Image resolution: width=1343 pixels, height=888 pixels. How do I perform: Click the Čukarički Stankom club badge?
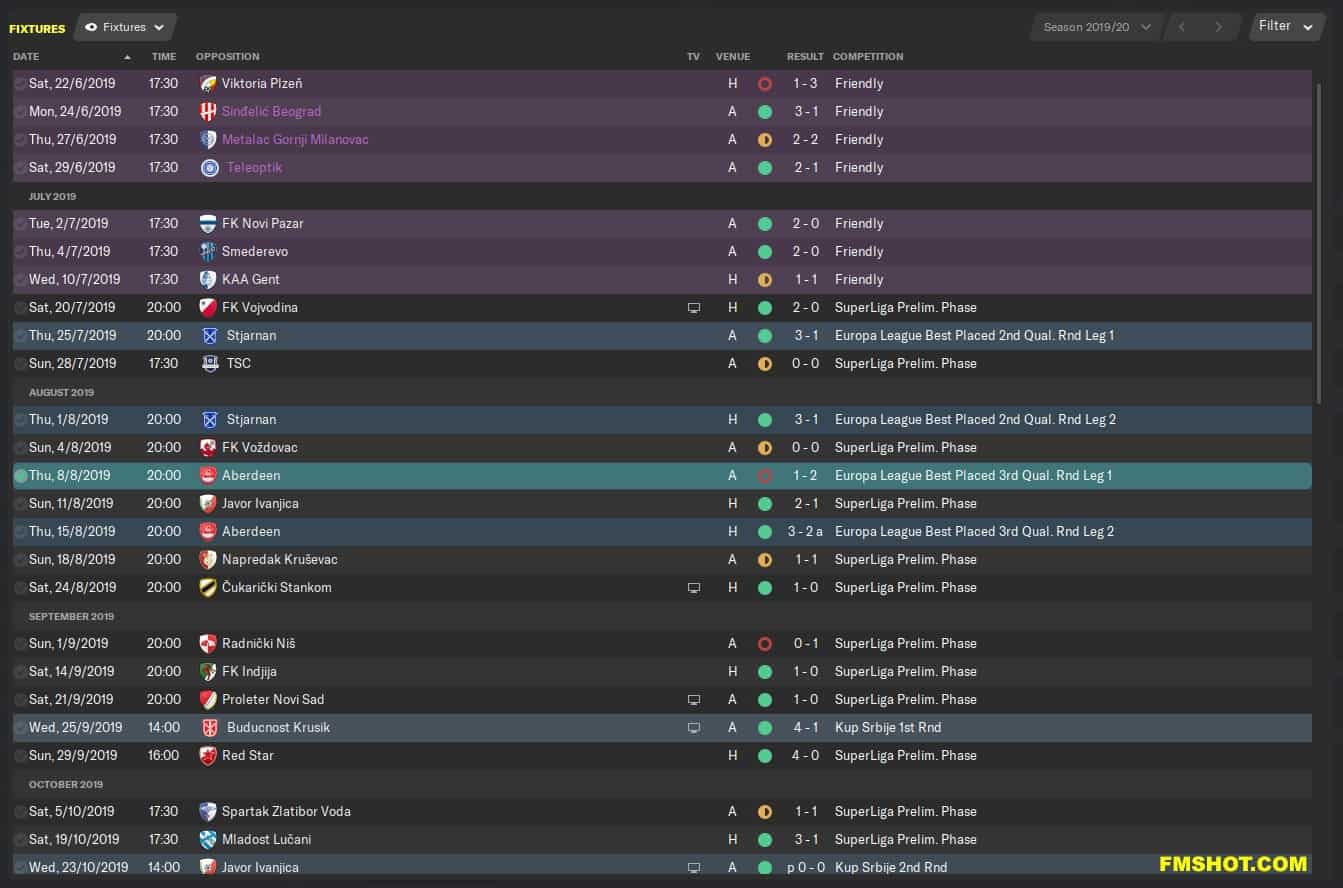pos(208,588)
